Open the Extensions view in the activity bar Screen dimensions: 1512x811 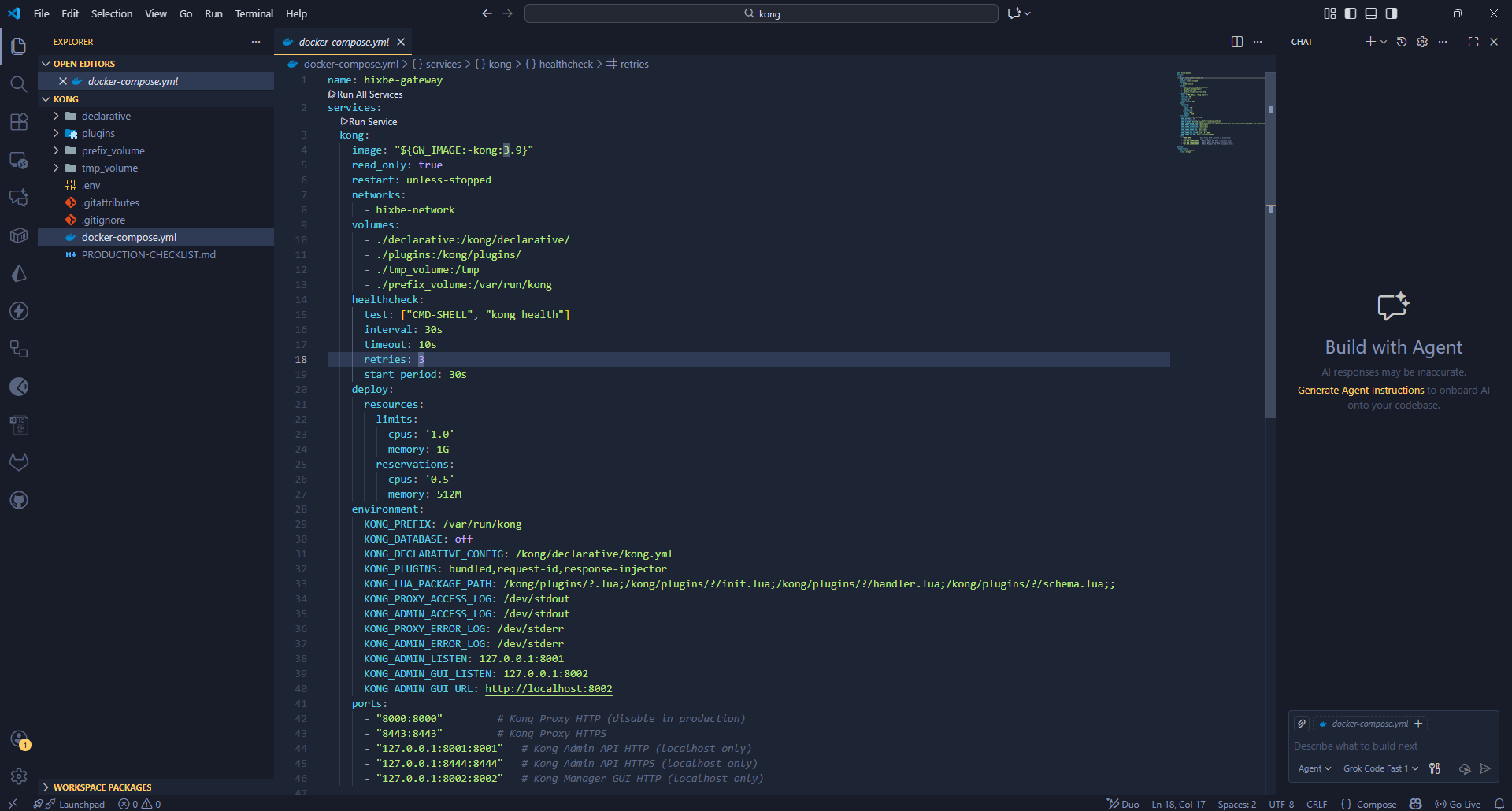point(19,122)
